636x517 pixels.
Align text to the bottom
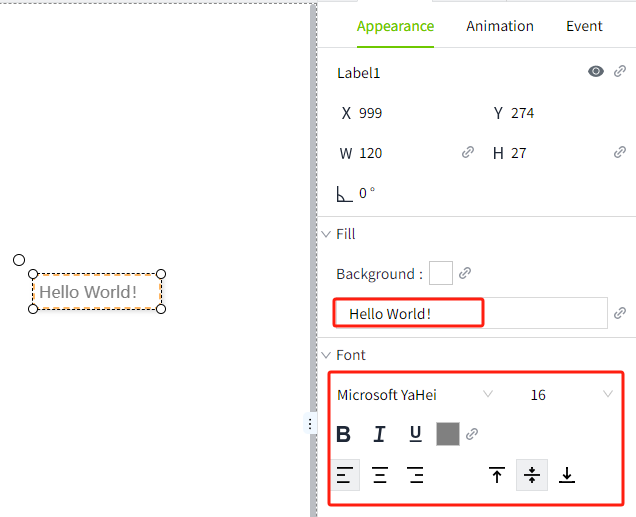pos(567,476)
